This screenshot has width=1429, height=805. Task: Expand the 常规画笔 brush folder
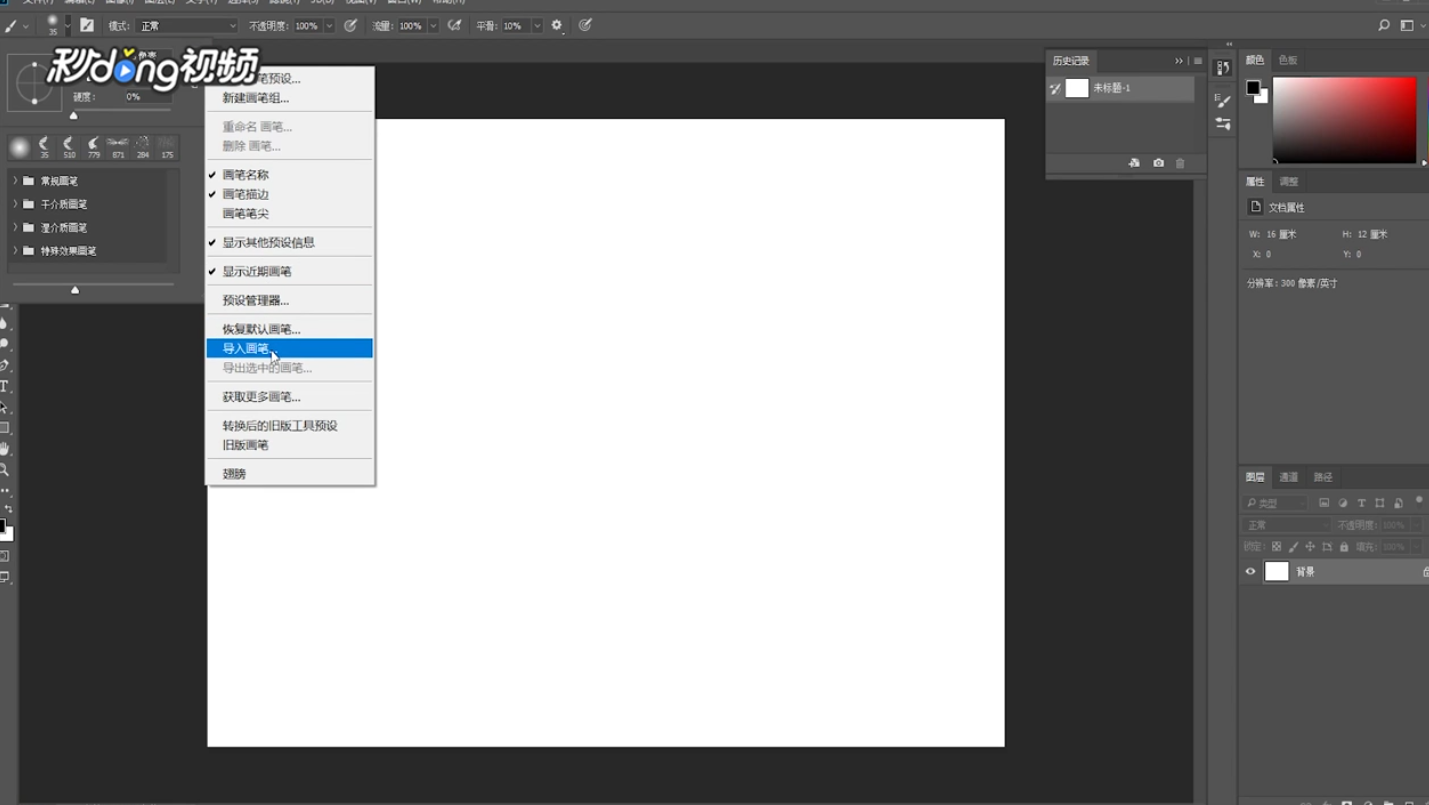[15, 181]
